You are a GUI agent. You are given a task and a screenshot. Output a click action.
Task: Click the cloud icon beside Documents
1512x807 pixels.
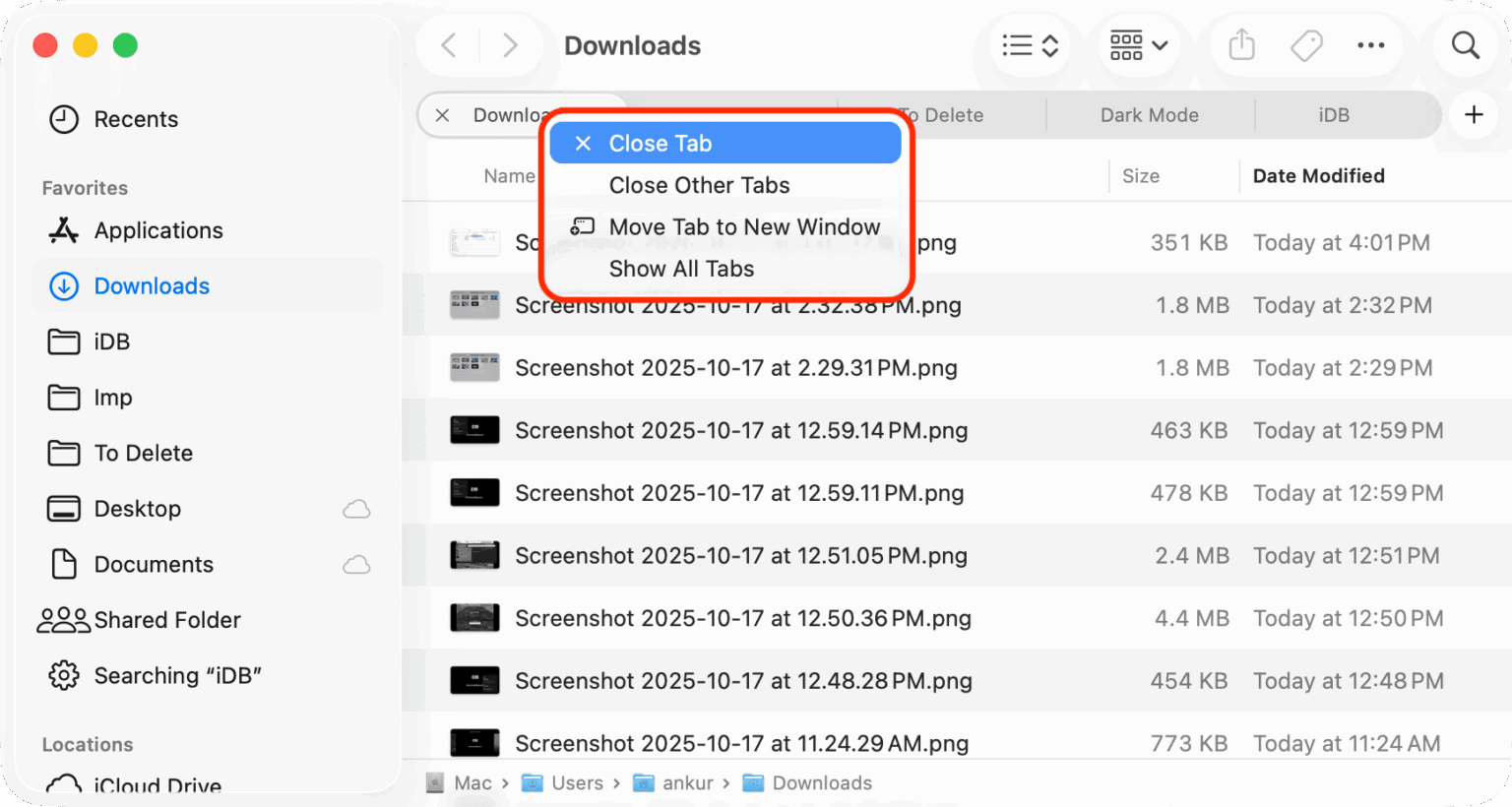[356, 564]
